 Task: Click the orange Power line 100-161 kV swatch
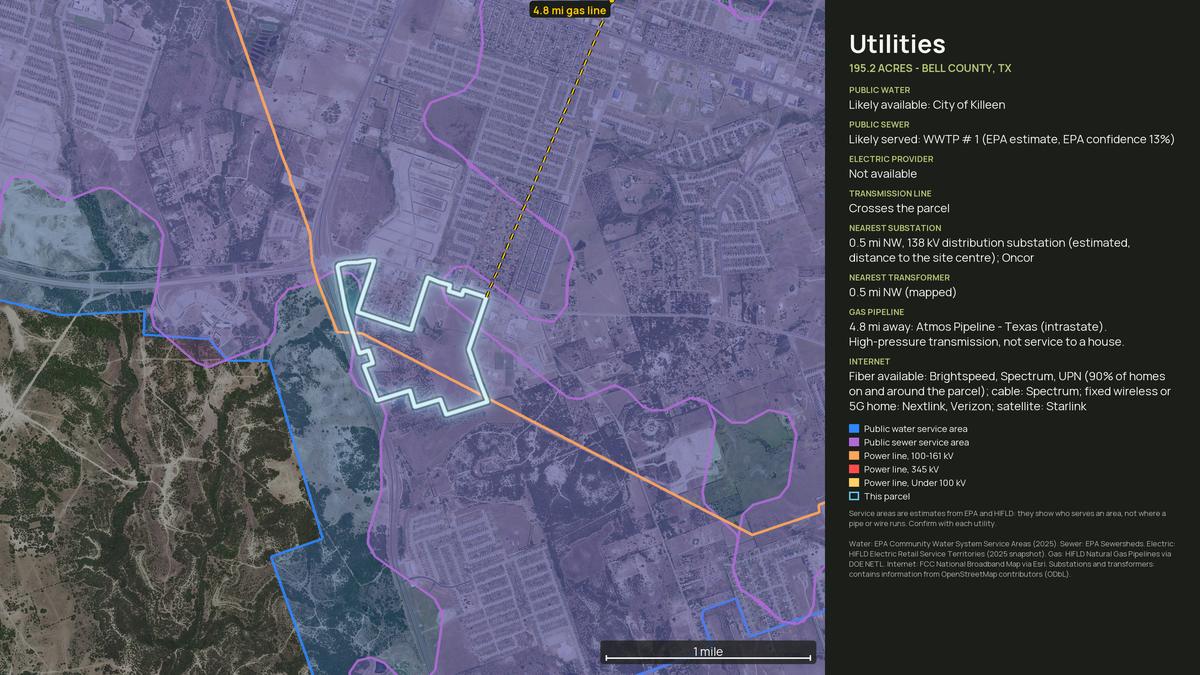(854, 456)
